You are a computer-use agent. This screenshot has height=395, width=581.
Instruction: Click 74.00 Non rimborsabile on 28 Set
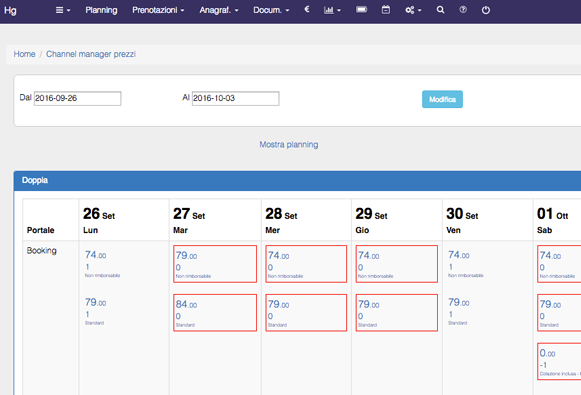(306, 264)
